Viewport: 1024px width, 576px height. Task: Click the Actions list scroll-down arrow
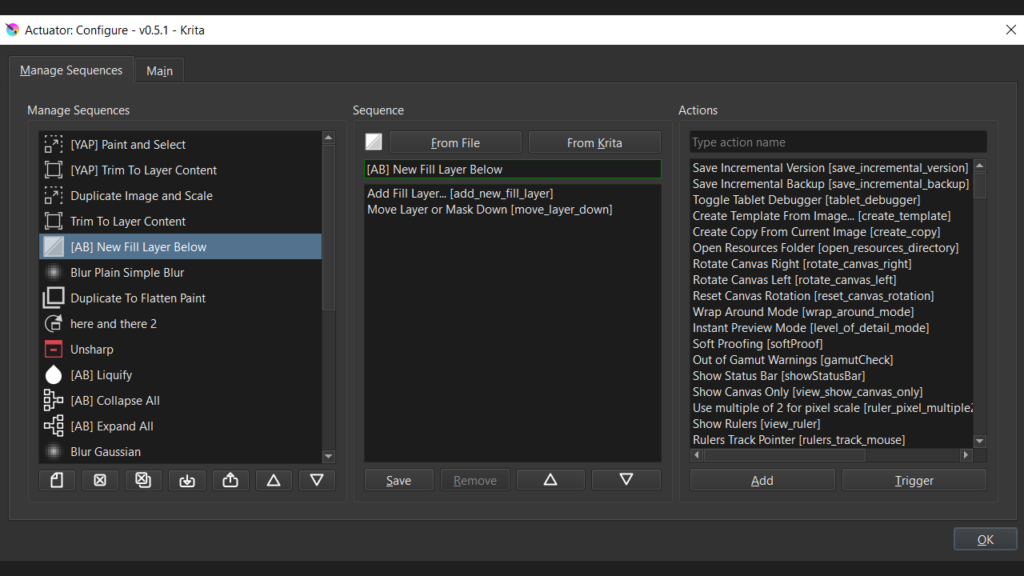pos(980,441)
